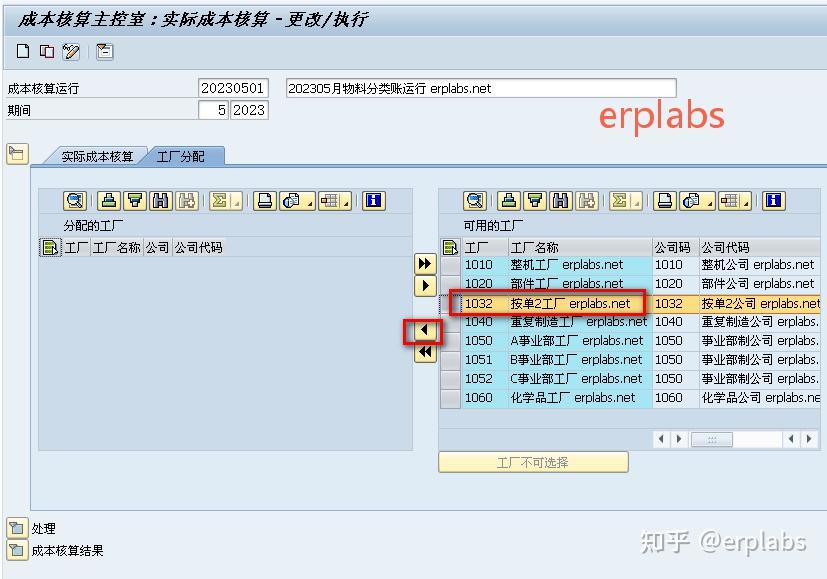Click select-all icon in 可用的工厂 table header

pyautogui.click(x=450, y=247)
